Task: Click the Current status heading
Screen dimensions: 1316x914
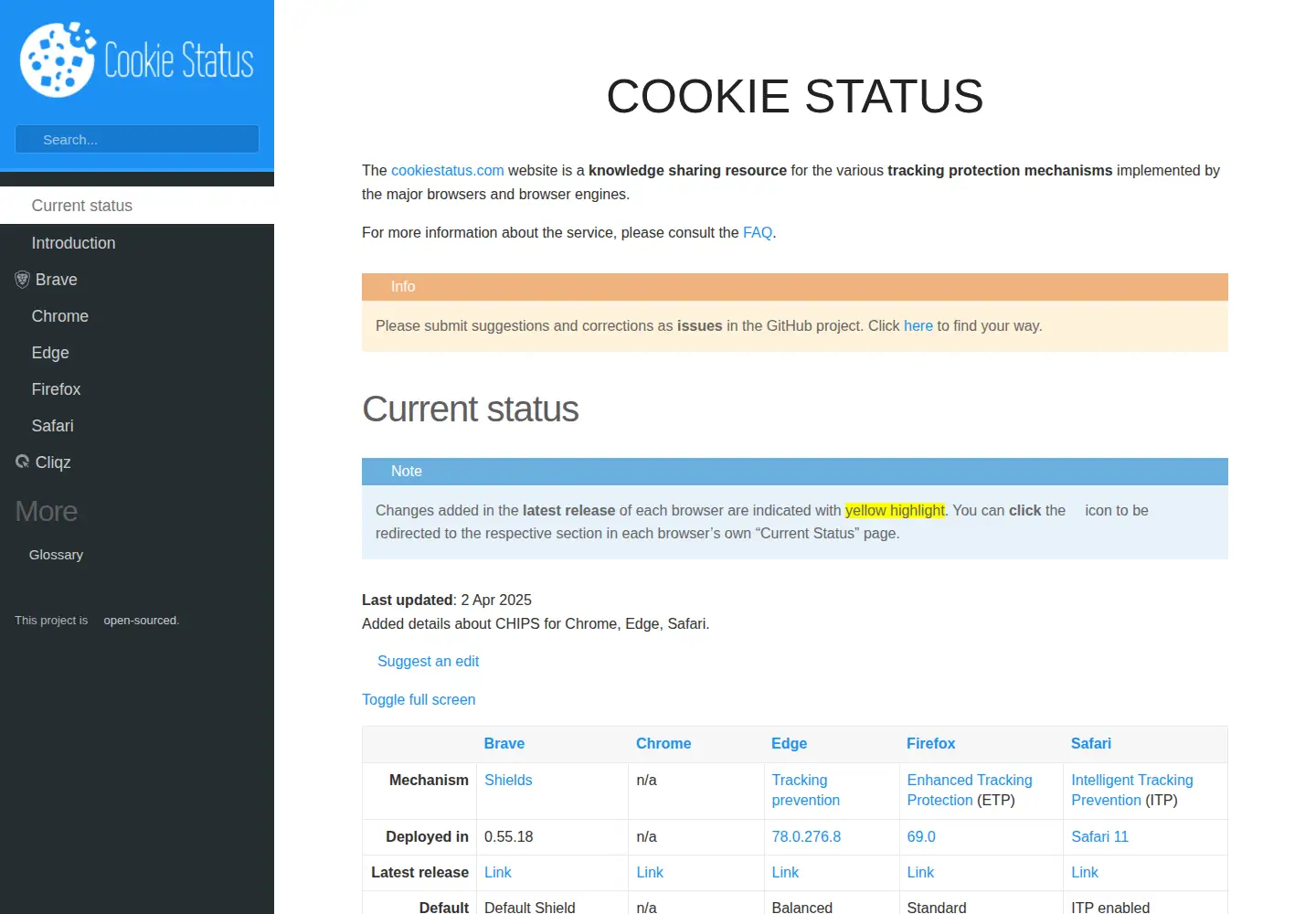Action: point(471,409)
